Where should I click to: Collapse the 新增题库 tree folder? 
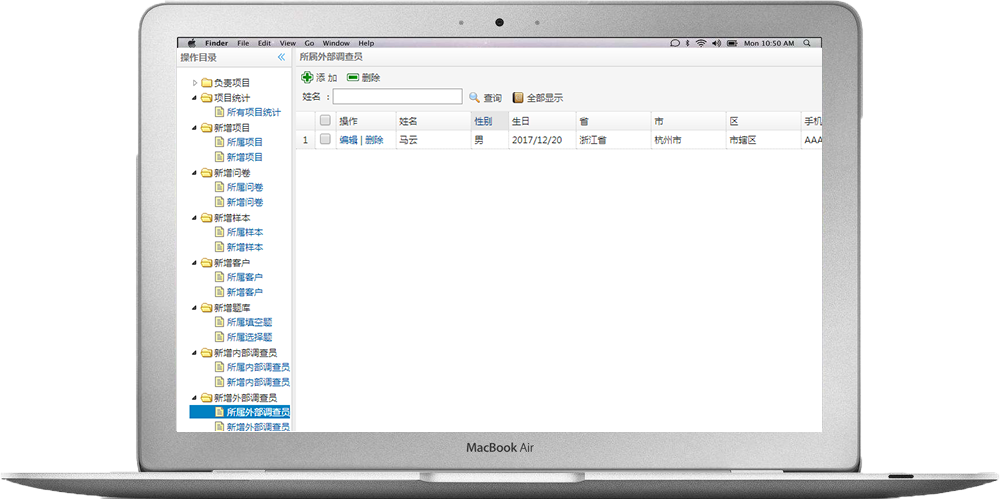[194, 308]
